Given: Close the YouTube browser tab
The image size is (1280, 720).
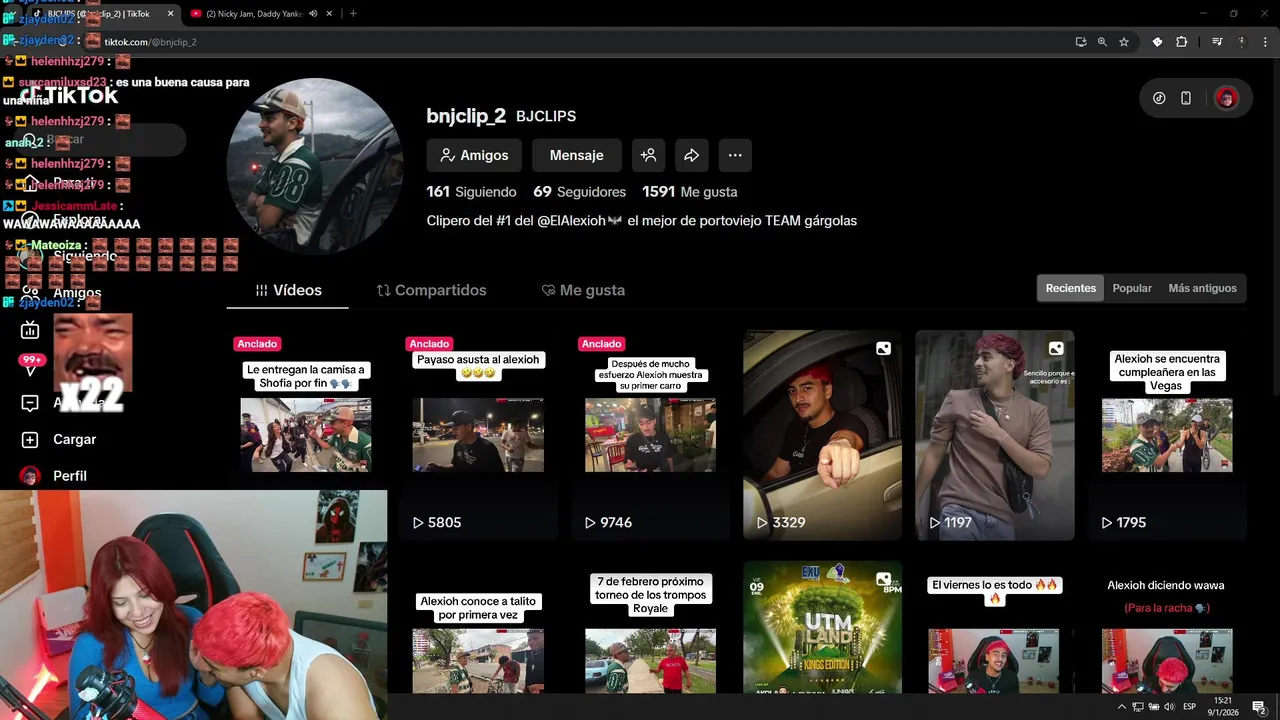Looking at the screenshot, I should 331,14.
